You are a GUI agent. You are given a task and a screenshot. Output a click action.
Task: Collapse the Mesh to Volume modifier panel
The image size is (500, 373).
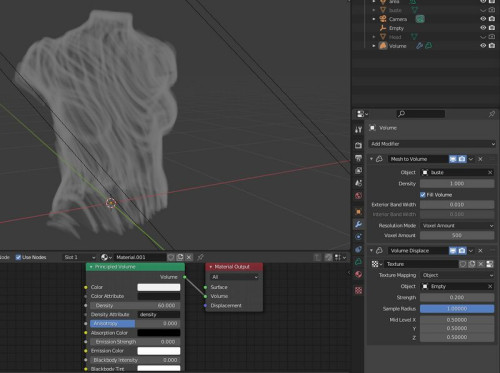click(x=371, y=159)
